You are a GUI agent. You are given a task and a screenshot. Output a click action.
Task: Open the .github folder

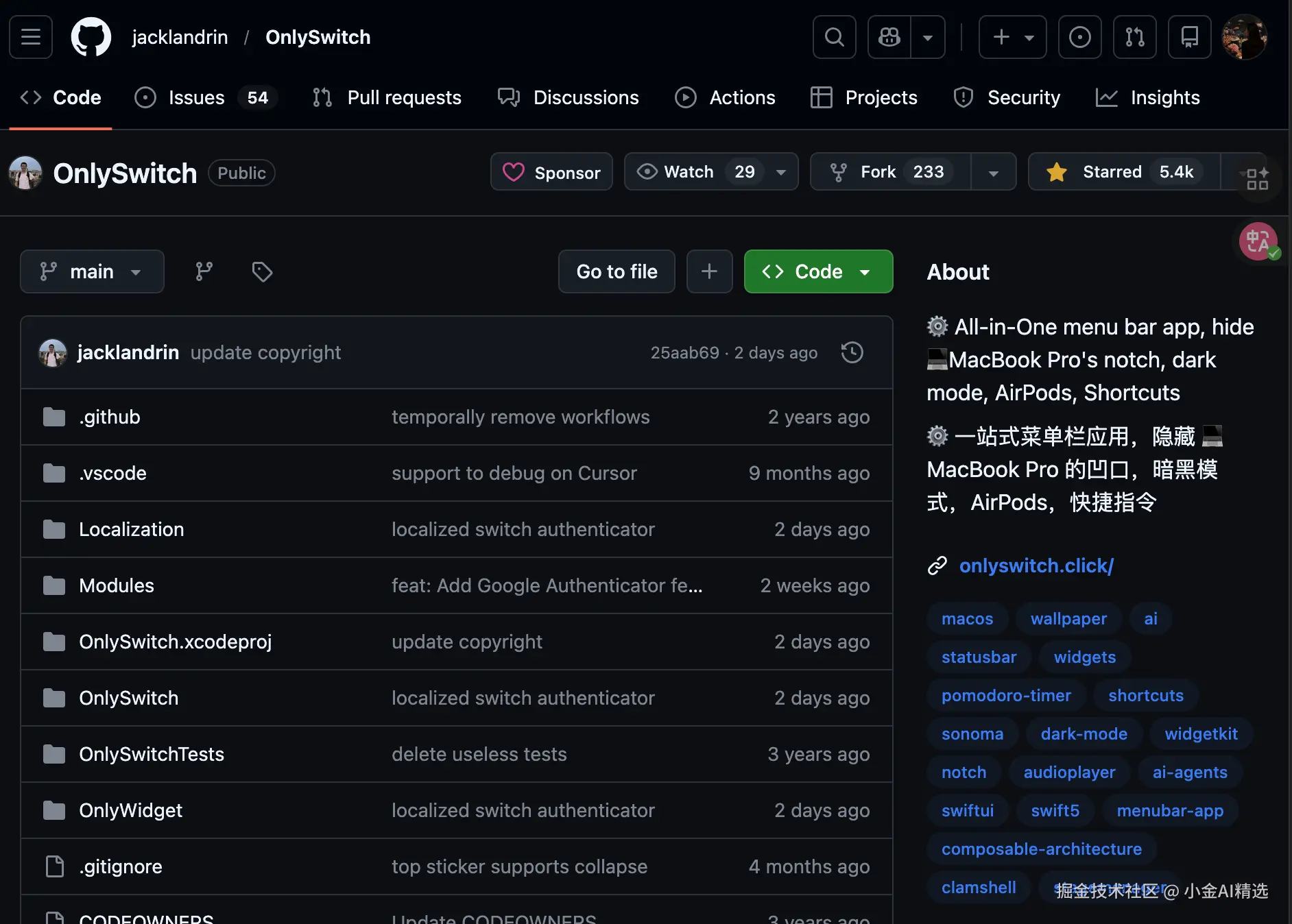click(x=110, y=417)
